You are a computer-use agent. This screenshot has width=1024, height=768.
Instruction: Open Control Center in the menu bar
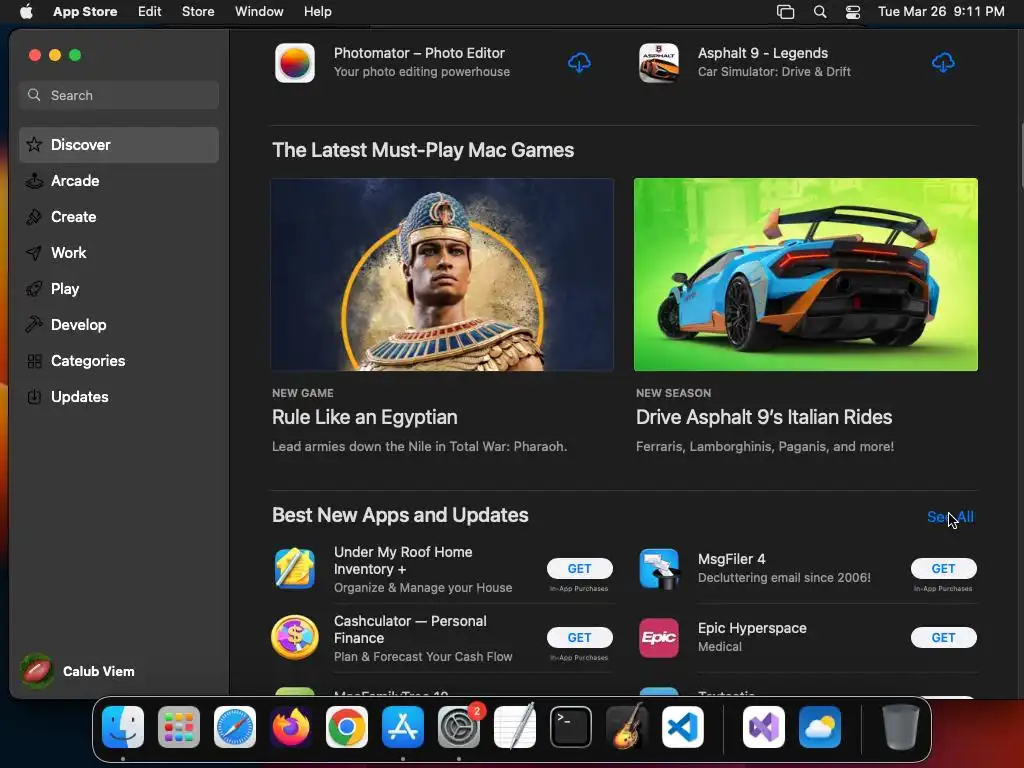853,12
